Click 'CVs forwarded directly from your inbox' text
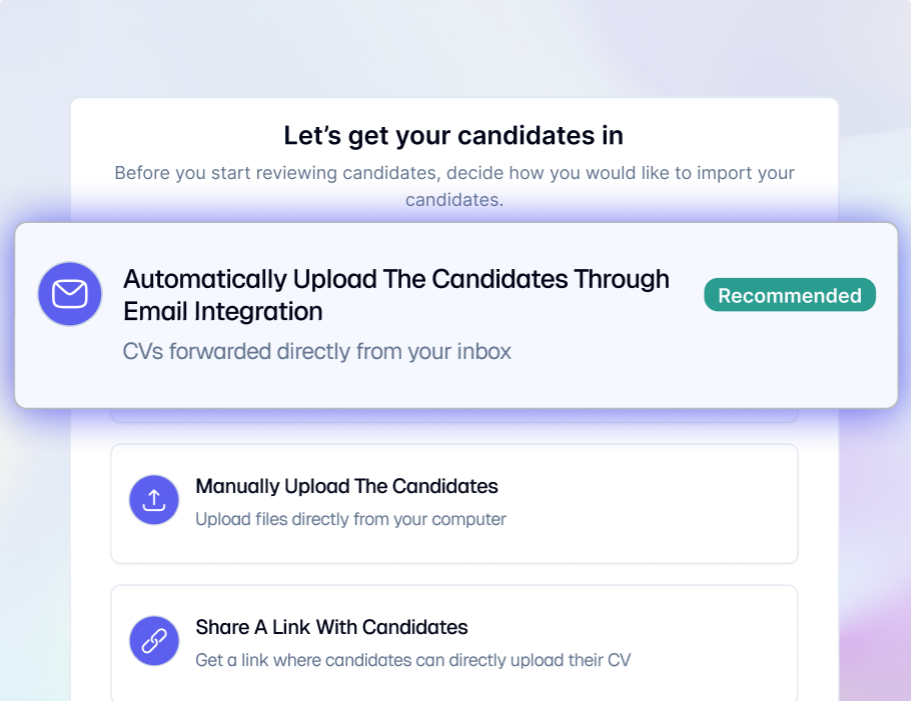 point(317,352)
